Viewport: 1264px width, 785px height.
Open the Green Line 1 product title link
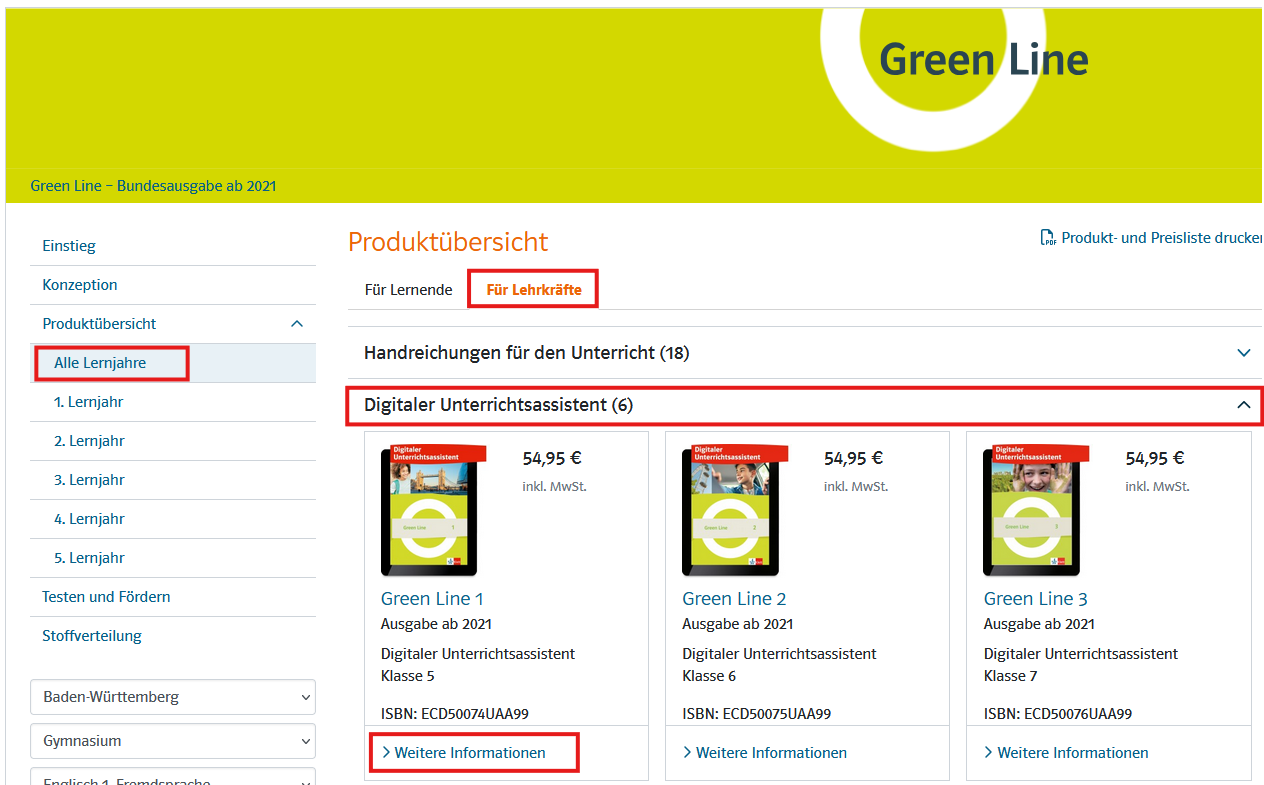pos(432,599)
